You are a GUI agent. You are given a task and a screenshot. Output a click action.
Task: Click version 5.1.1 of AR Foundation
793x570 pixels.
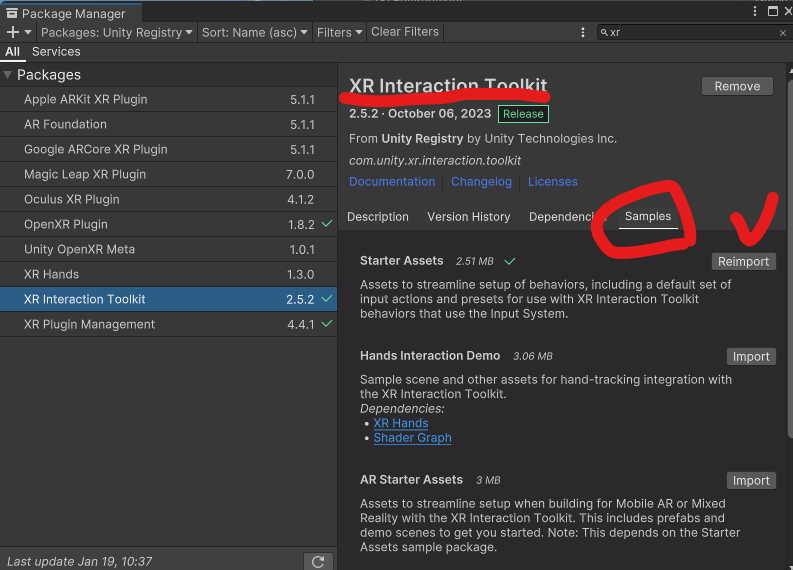point(302,124)
